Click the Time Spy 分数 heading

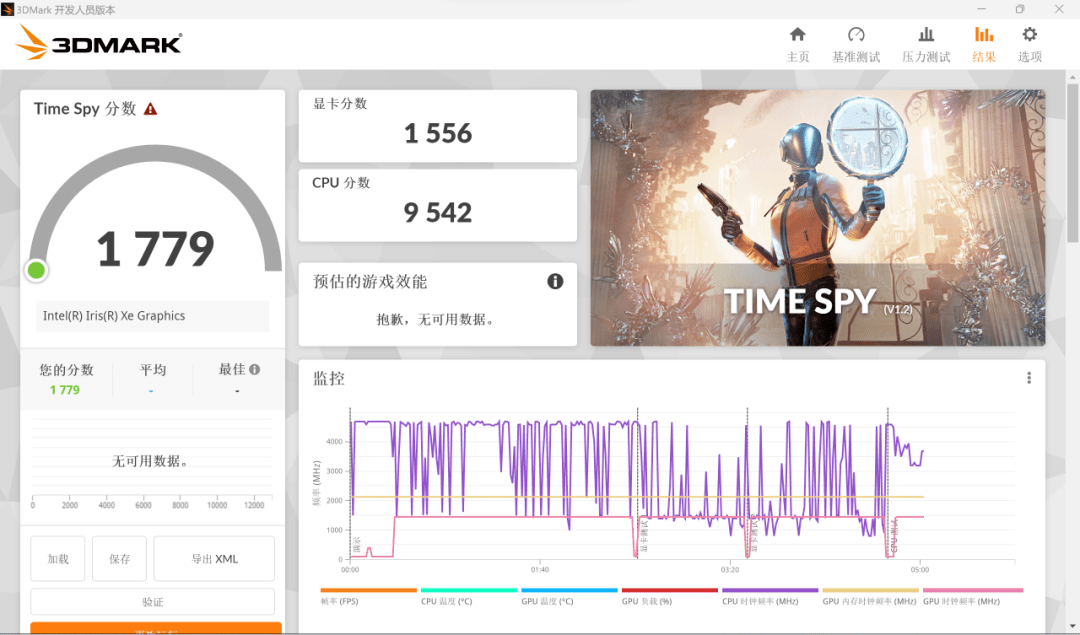tap(85, 109)
